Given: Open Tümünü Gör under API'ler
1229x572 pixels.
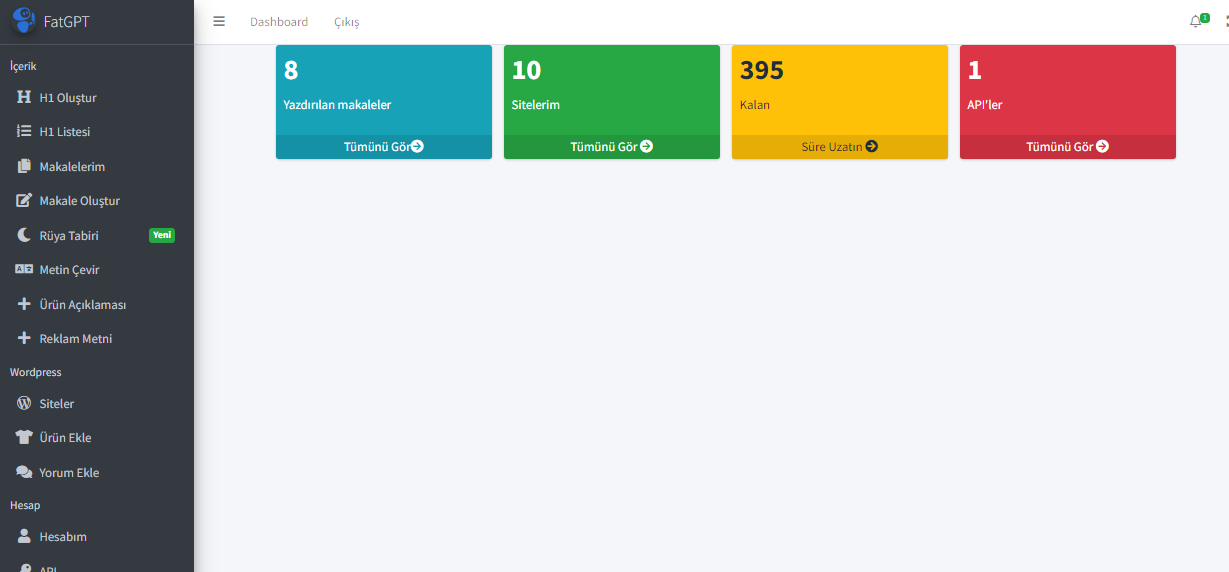Looking at the screenshot, I should [1068, 146].
